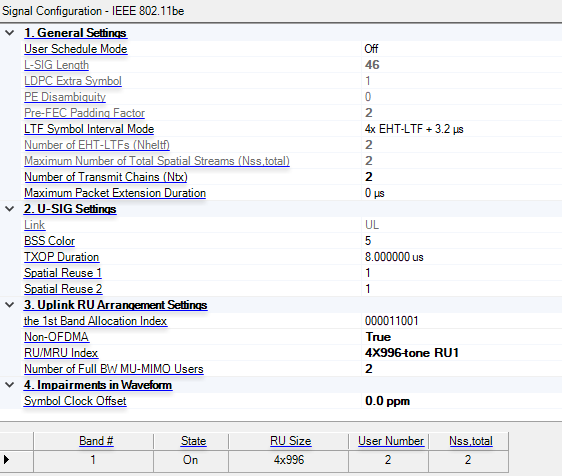The height and width of the screenshot is (476, 562).
Task: Edit the Symbol Clock Offset value
Action: coord(462,401)
